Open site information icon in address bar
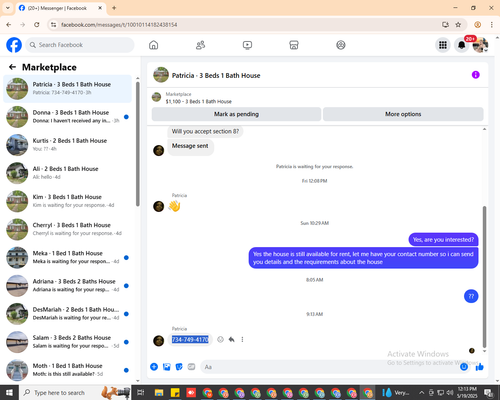 click(53, 25)
